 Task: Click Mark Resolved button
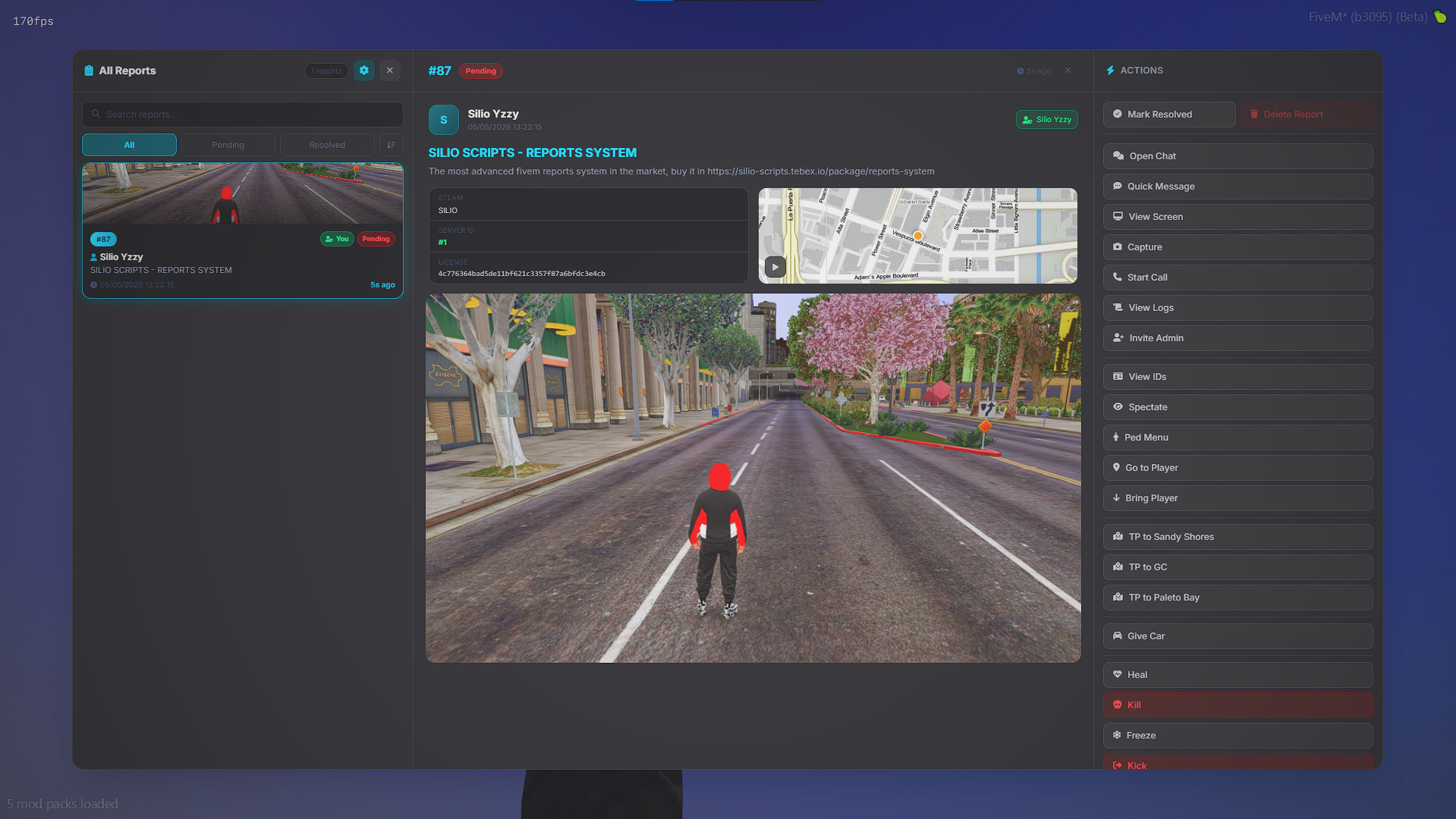click(1169, 115)
